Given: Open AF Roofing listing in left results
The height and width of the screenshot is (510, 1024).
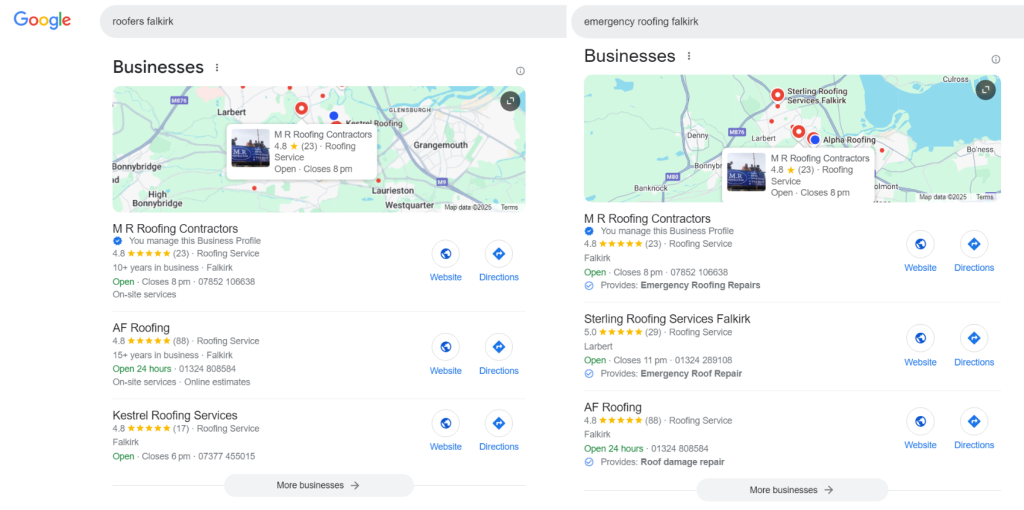Looking at the screenshot, I should pos(141,328).
